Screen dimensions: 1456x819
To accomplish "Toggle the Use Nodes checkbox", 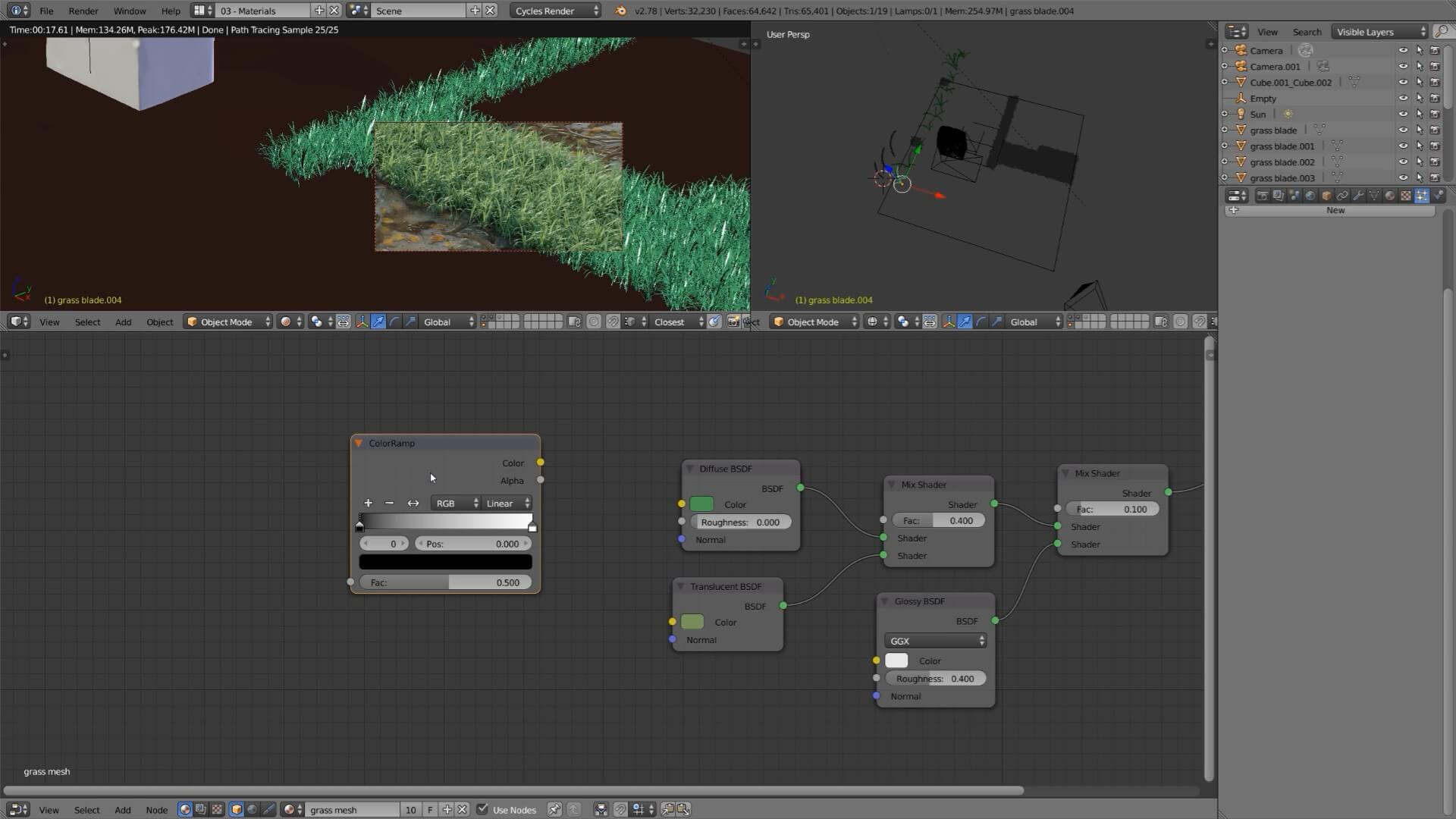I will pyautogui.click(x=482, y=809).
